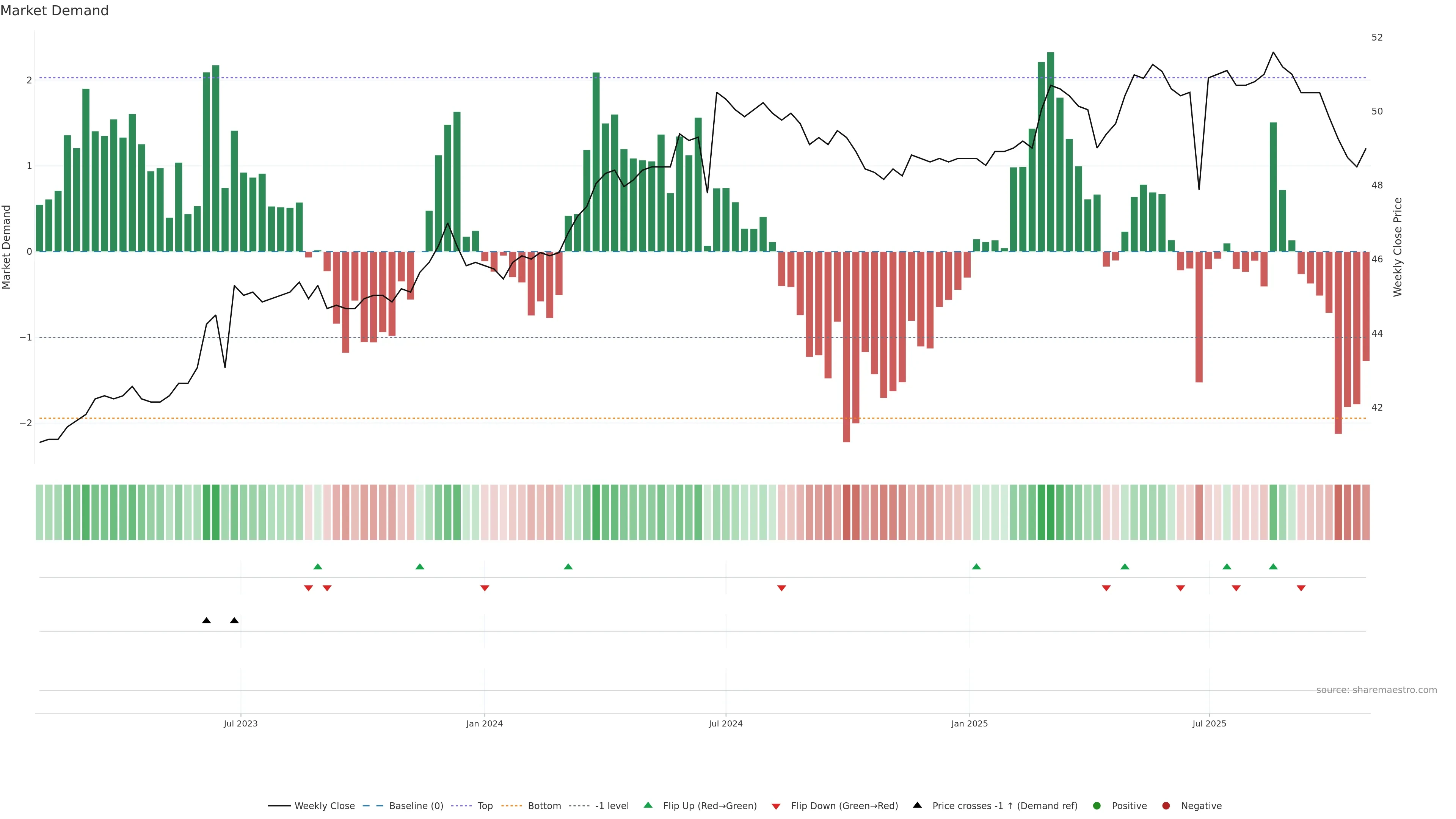Click the sharemaestro.com source text
Image resolution: width=1456 pixels, height=819 pixels.
pyautogui.click(x=1376, y=690)
